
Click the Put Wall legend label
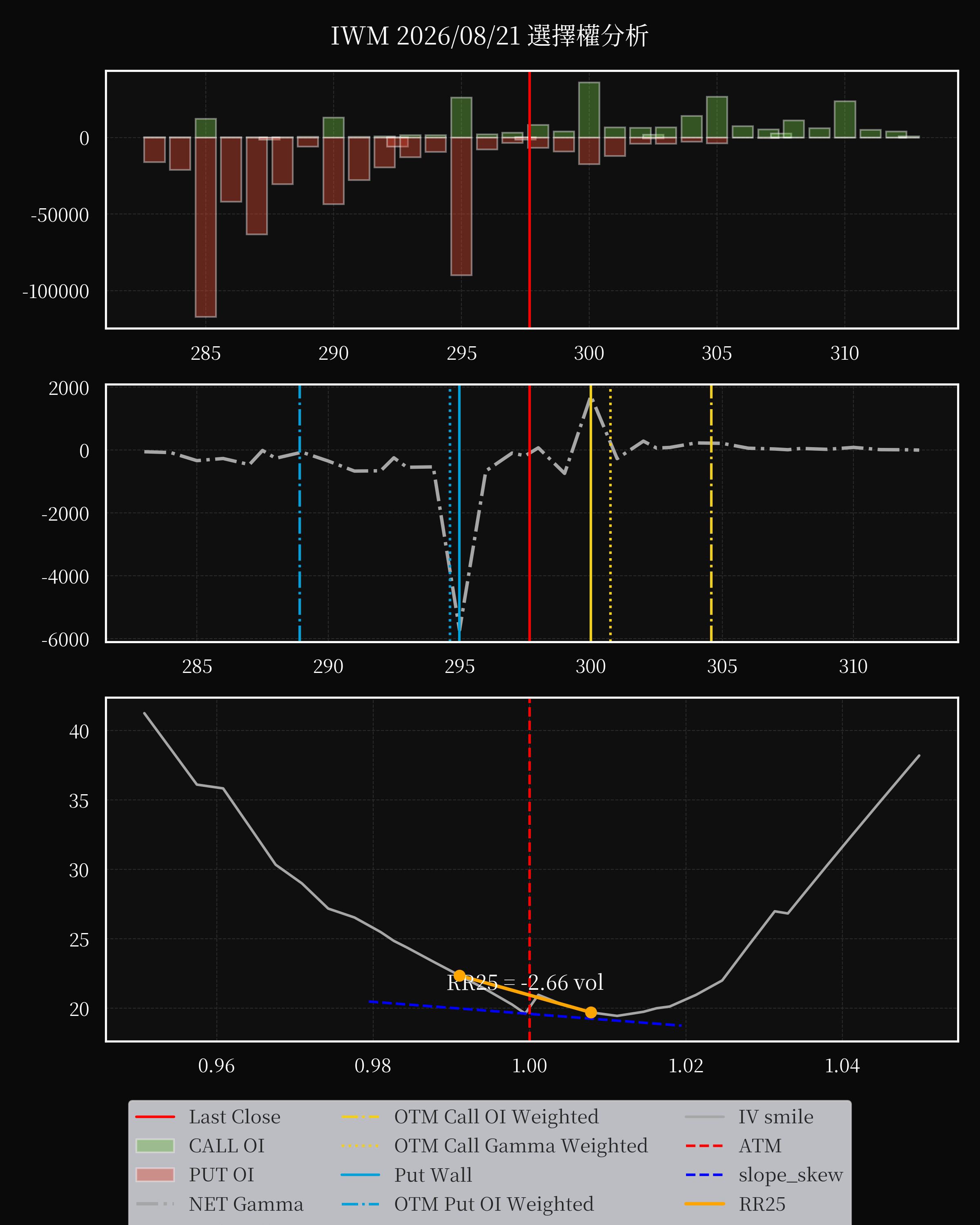coord(433,1174)
